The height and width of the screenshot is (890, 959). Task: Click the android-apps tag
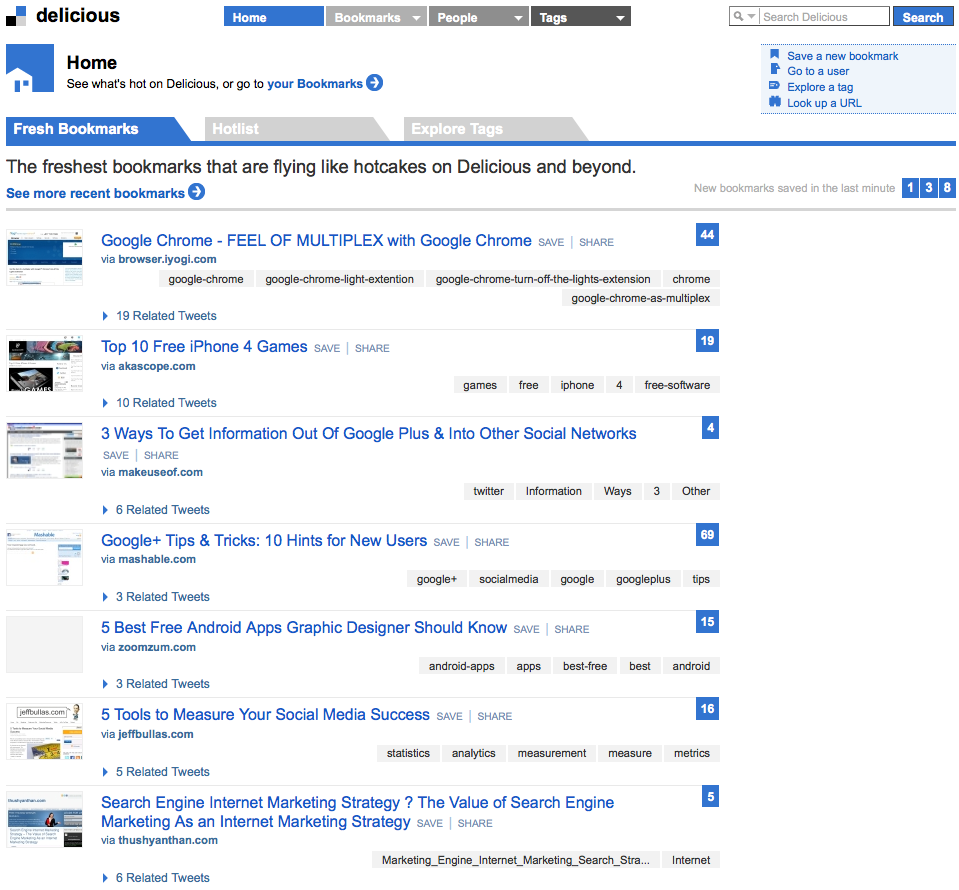pyautogui.click(x=462, y=666)
